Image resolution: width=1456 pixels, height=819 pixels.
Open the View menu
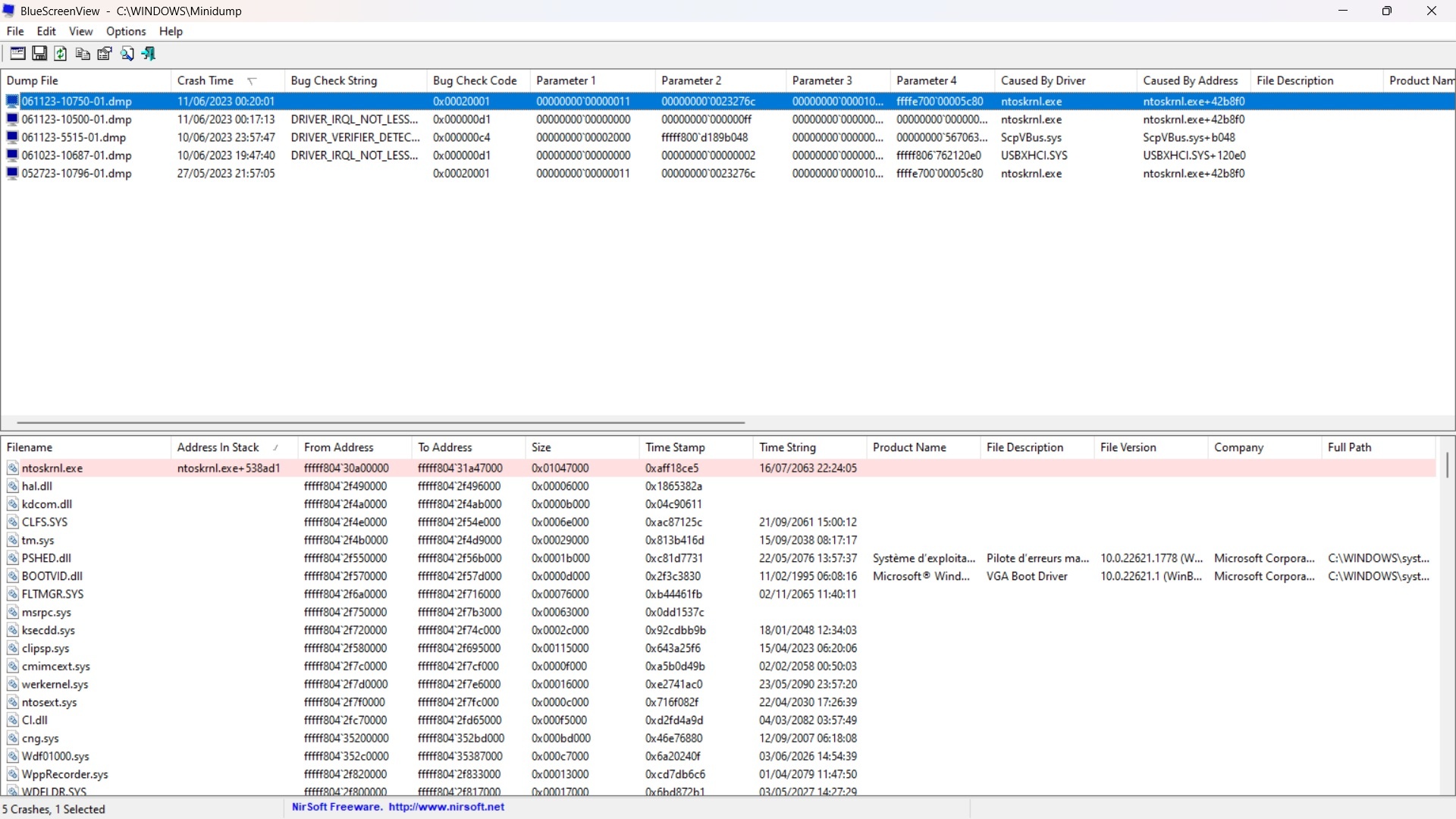tap(80, 31)
